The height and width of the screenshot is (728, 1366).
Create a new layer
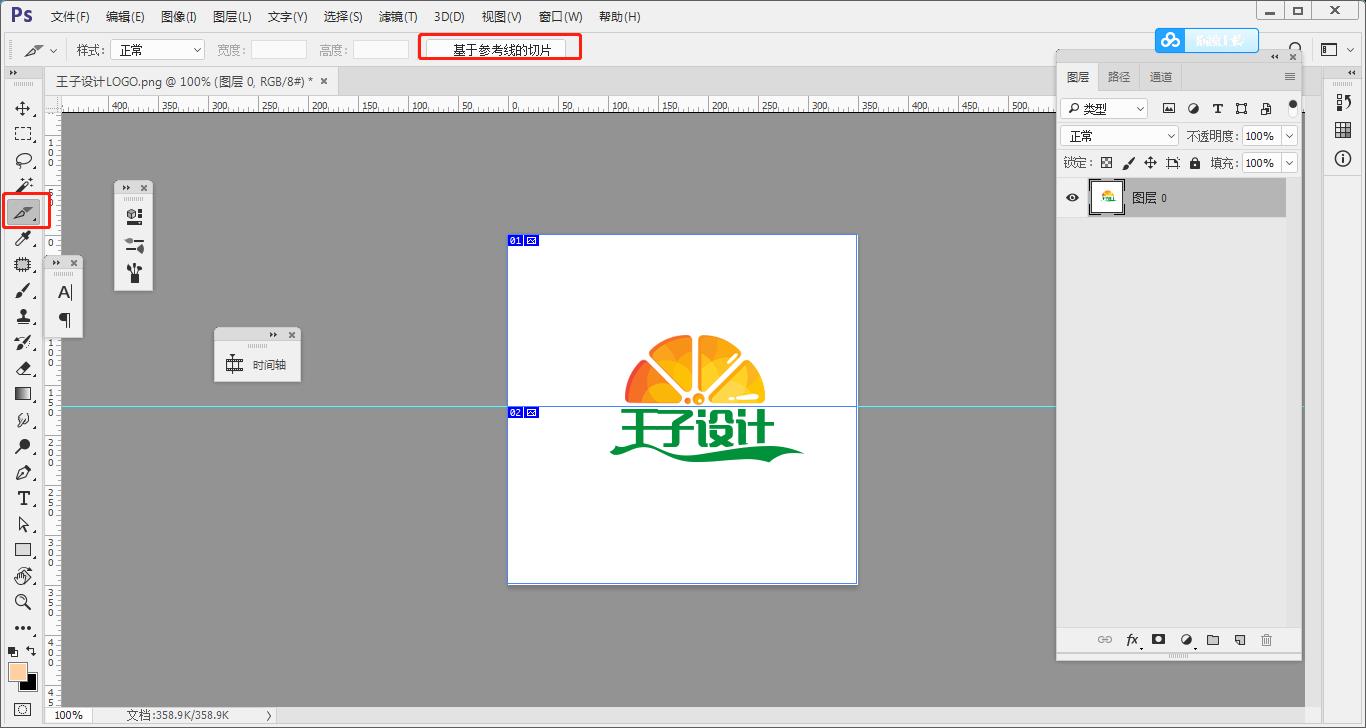[x=1240, y=640]
